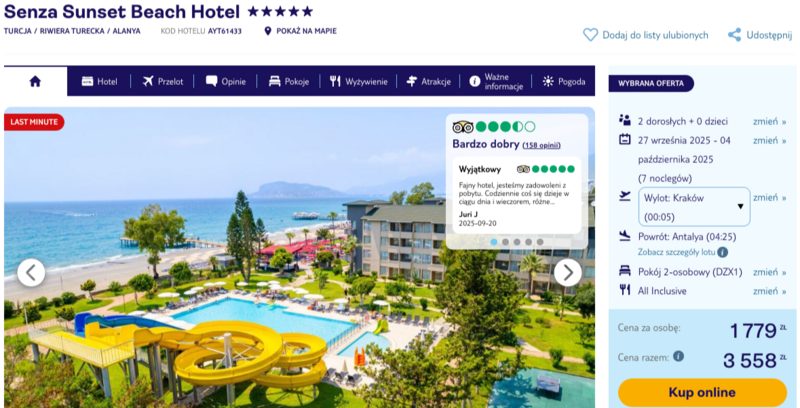Add hotel to favorites via heart icon

click(590, 35)
